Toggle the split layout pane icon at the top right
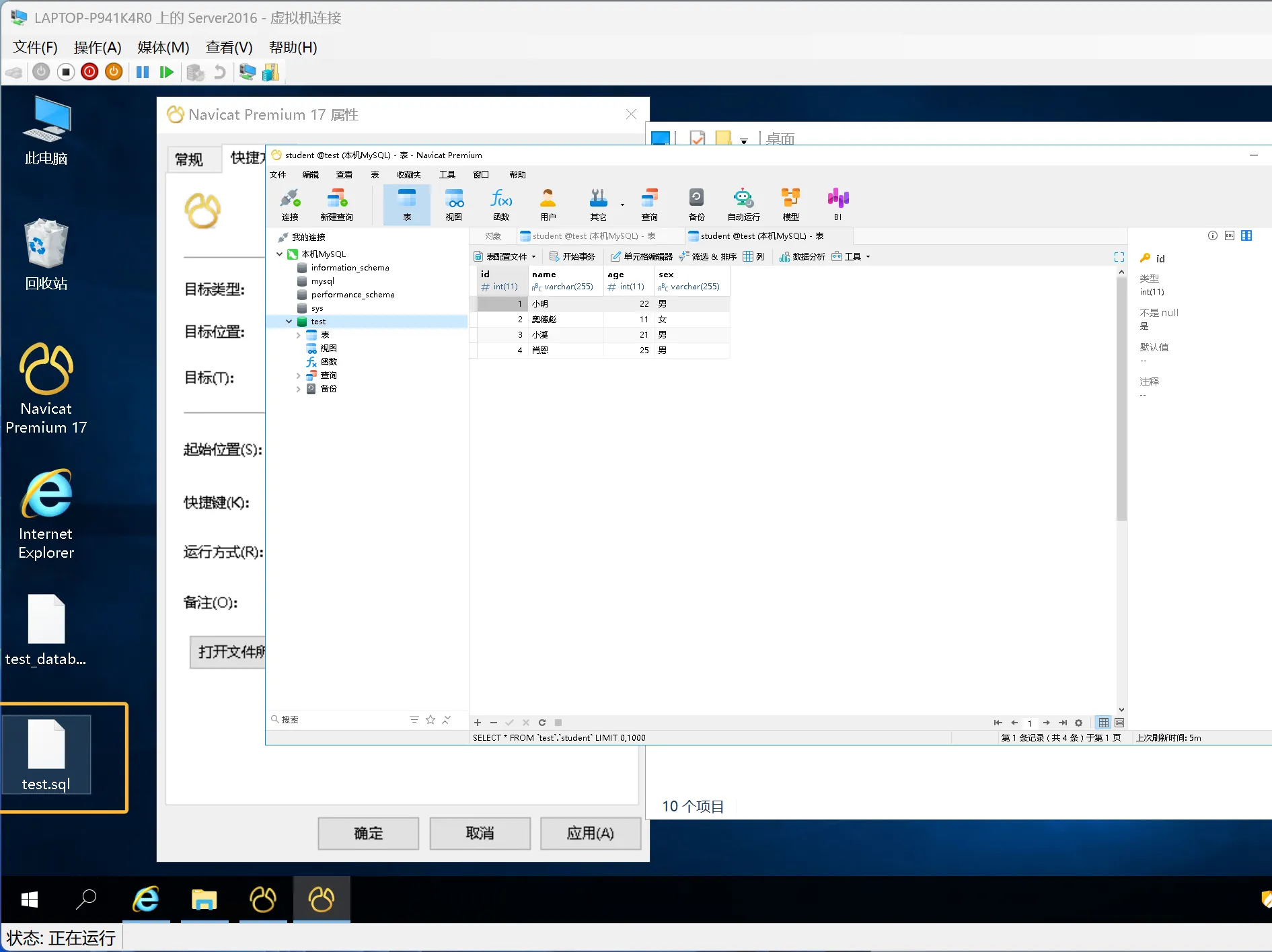The image size is (1272, 952). pos(1246,235)
